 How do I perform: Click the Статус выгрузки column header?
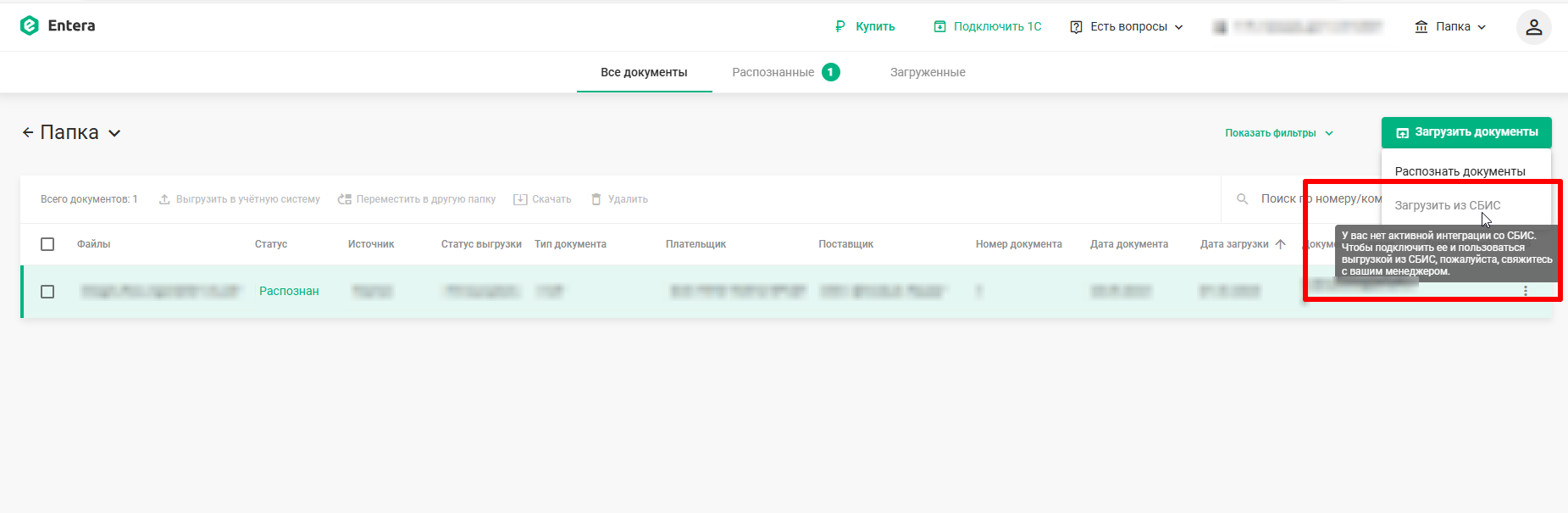(481, 244)
